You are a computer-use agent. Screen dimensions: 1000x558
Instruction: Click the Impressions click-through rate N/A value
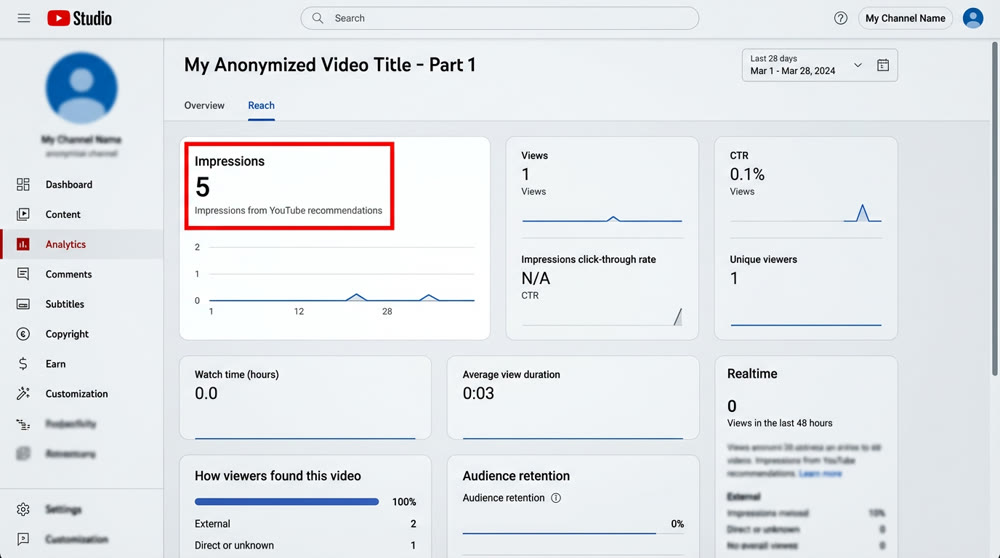[x=536, y=278]
